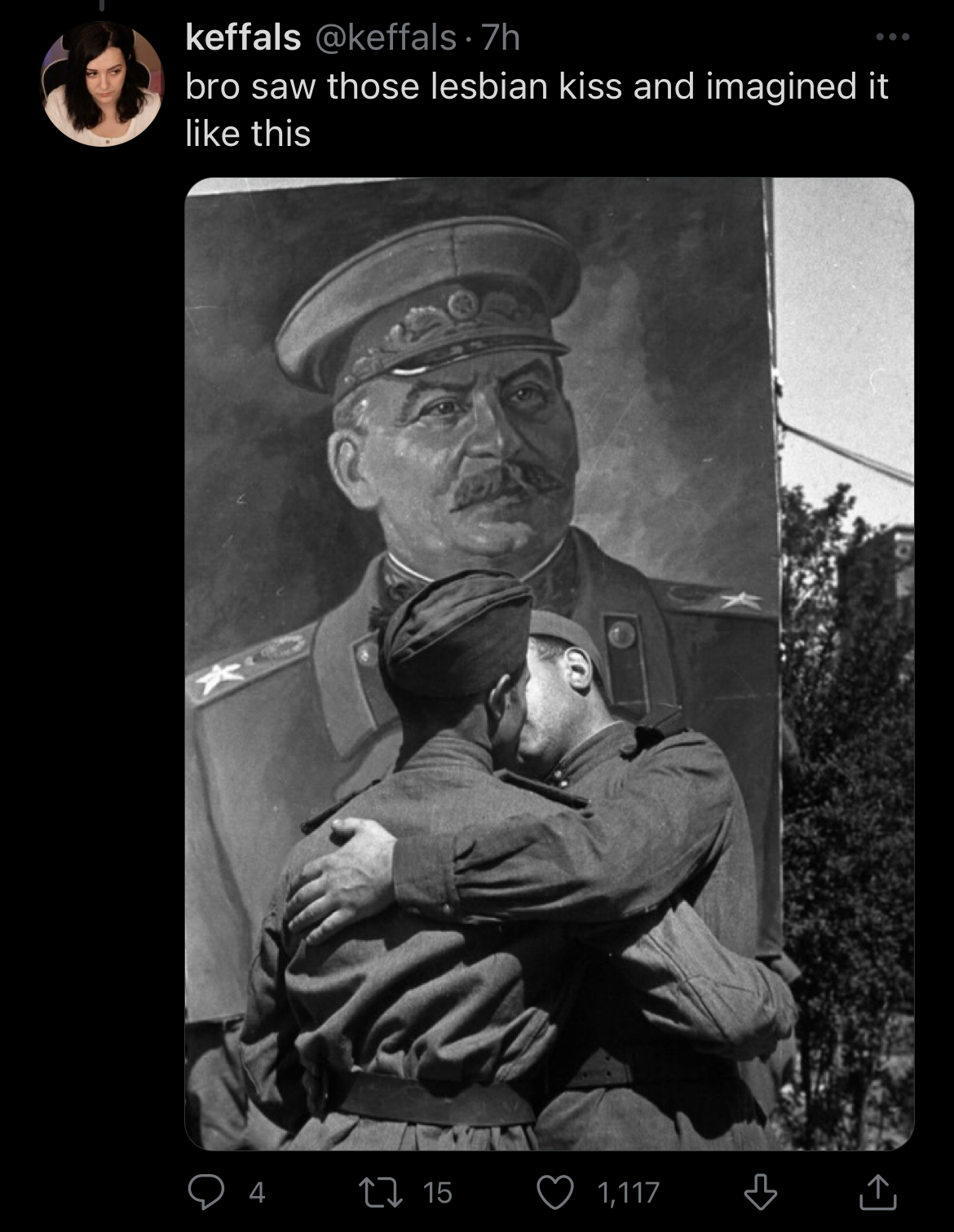This screenshot has height=1232, width=954.
Task: Open the share icon on the tweet
Action: (878, 1191)
